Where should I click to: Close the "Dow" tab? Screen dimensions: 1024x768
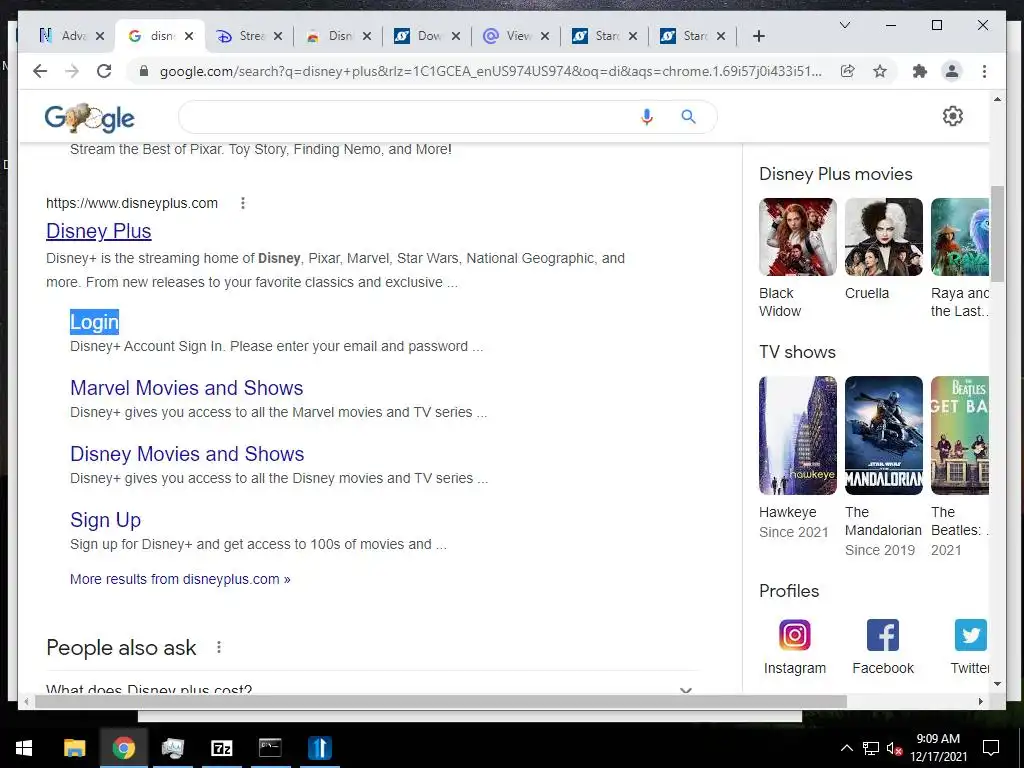(456, 36)
